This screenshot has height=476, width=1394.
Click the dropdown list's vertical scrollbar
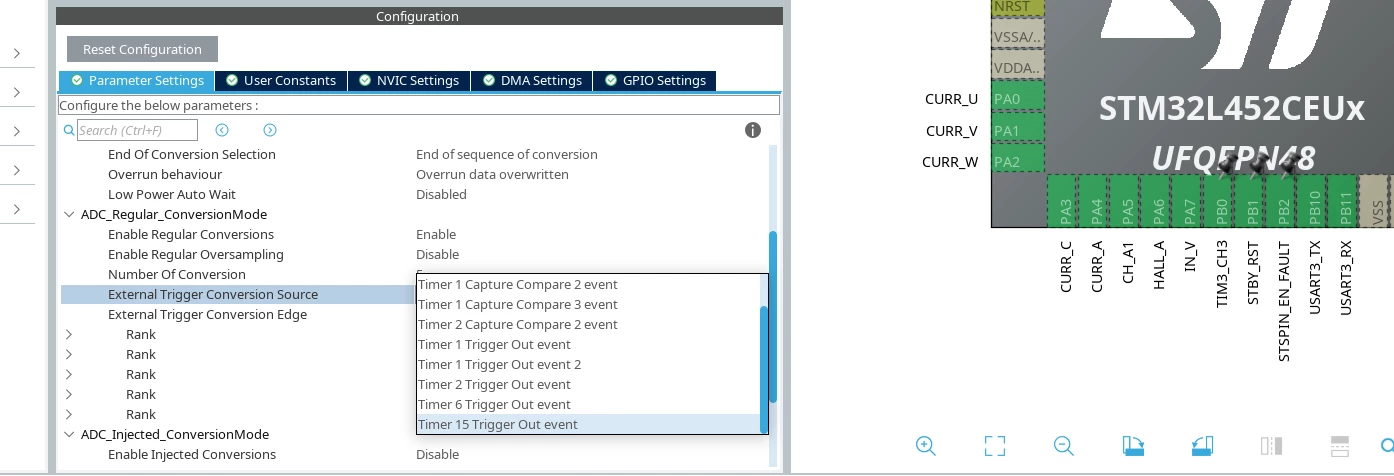coord(764,368)
